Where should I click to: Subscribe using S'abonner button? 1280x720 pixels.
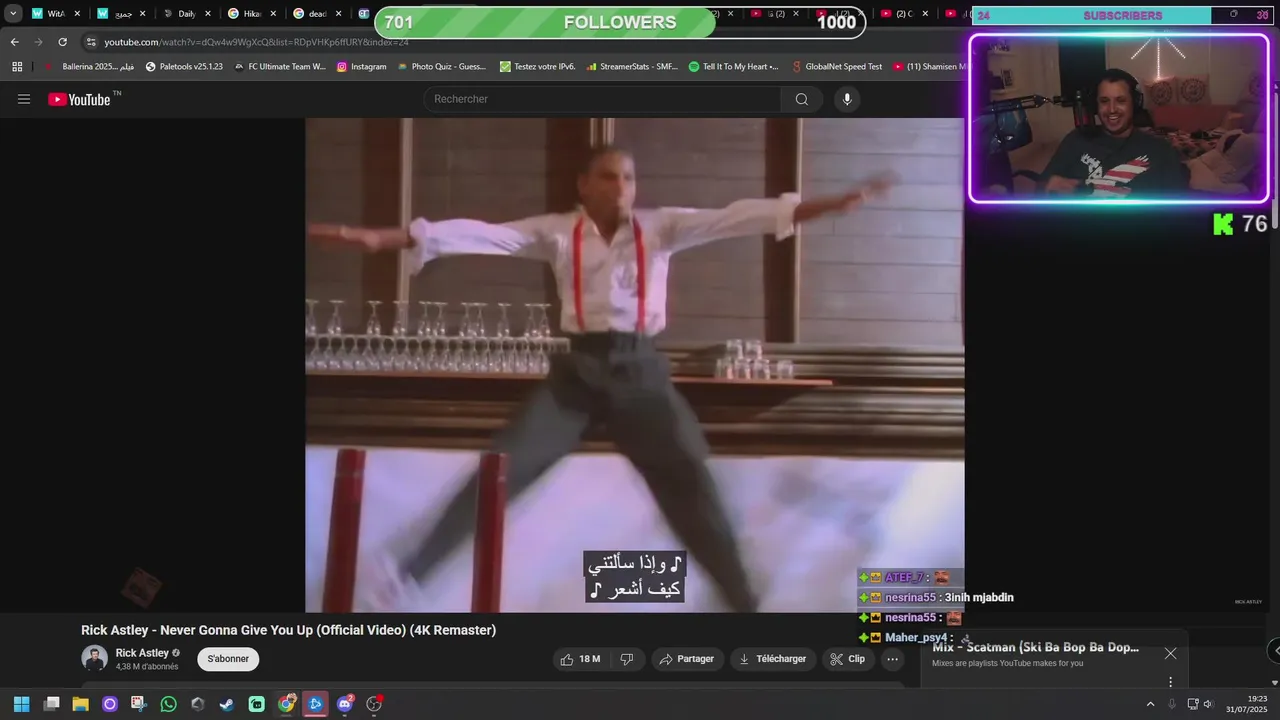pyautogui.click(x=228, y=659)
